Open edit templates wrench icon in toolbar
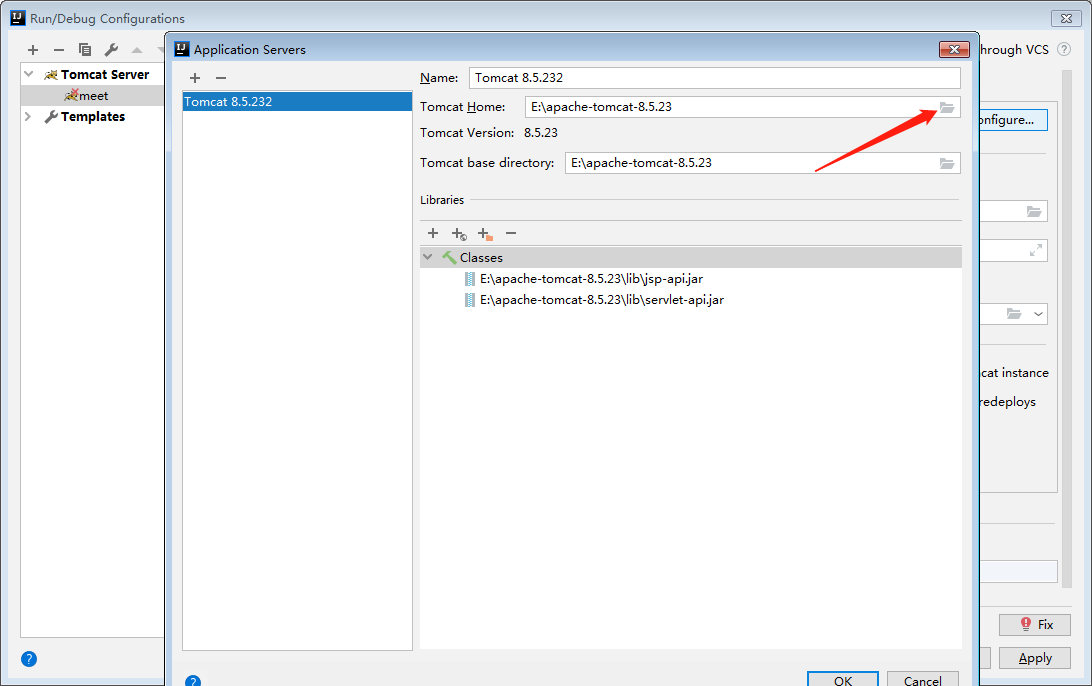Image resolution: width=1092 pixels, height=686 pixels. pos(111,50)
